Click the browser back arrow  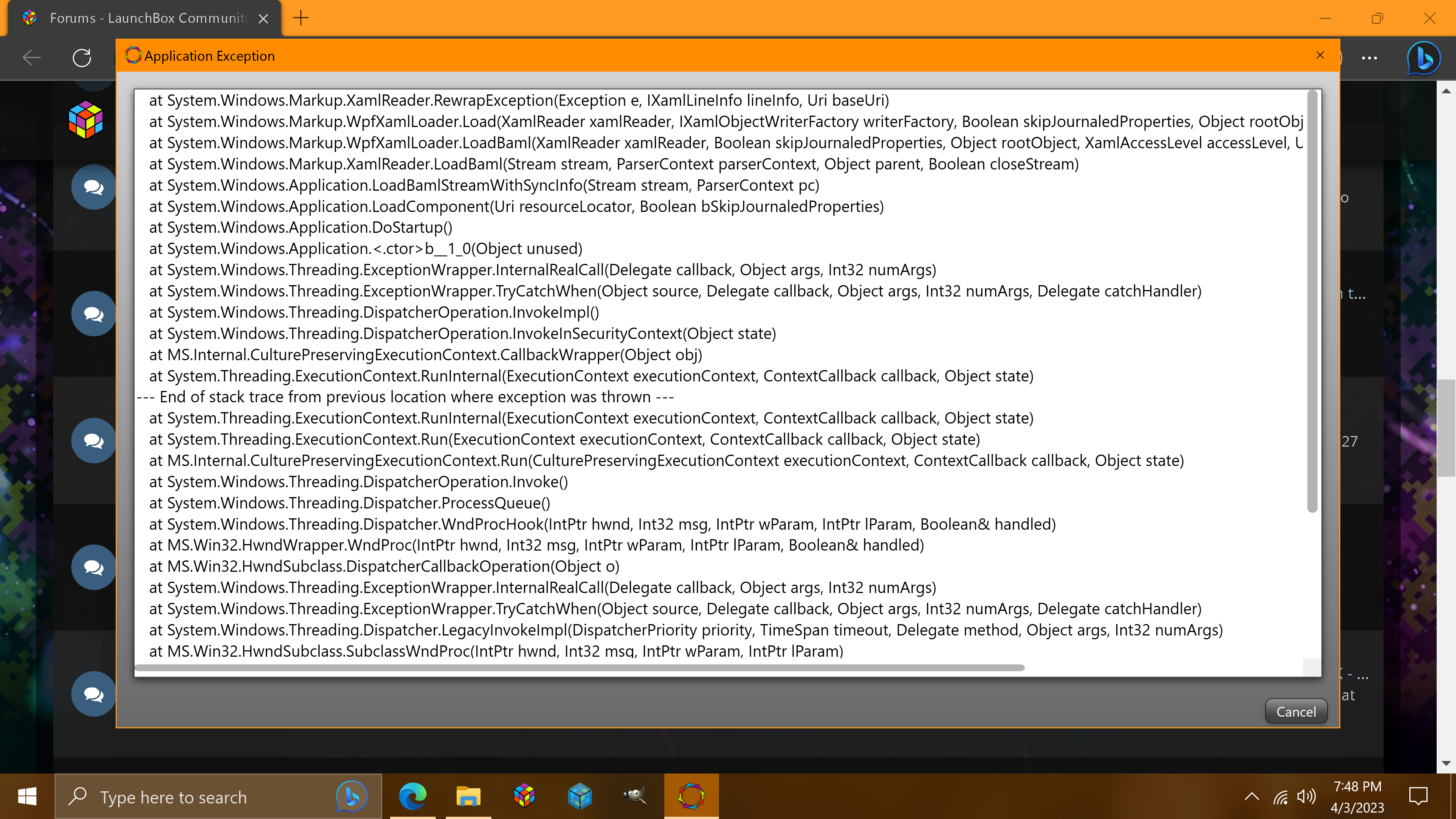coord(31,57)
